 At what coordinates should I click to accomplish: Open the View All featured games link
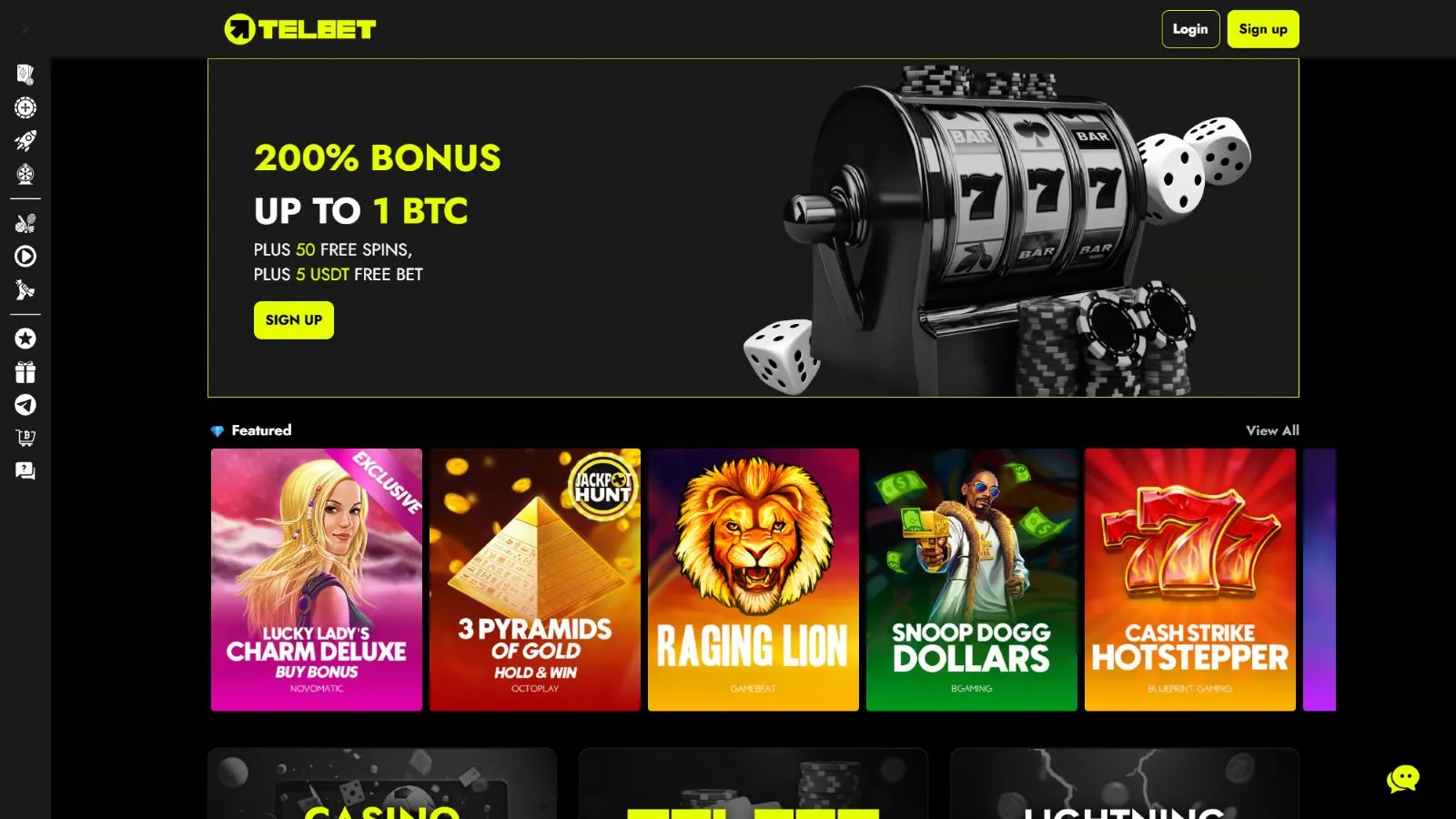click(1272, 430)
